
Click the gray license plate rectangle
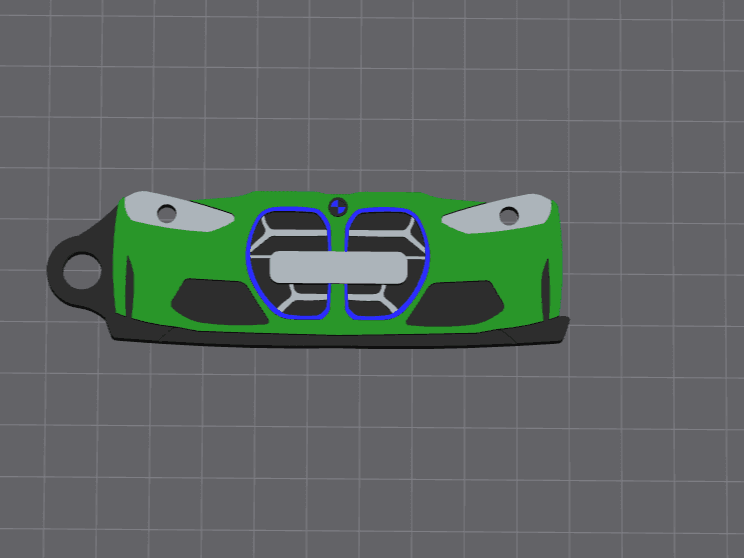click(x=338, y=268)
